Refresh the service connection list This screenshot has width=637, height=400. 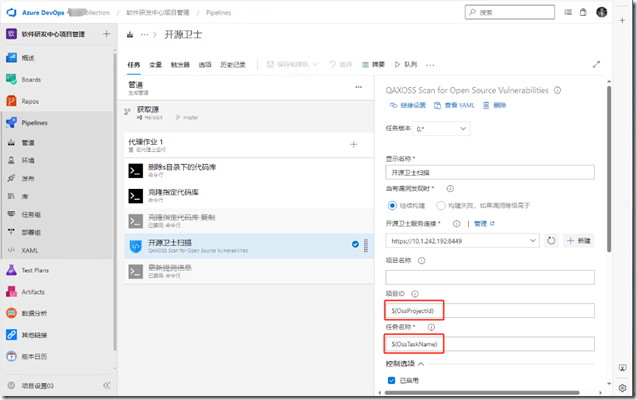[x=551, y=241]
